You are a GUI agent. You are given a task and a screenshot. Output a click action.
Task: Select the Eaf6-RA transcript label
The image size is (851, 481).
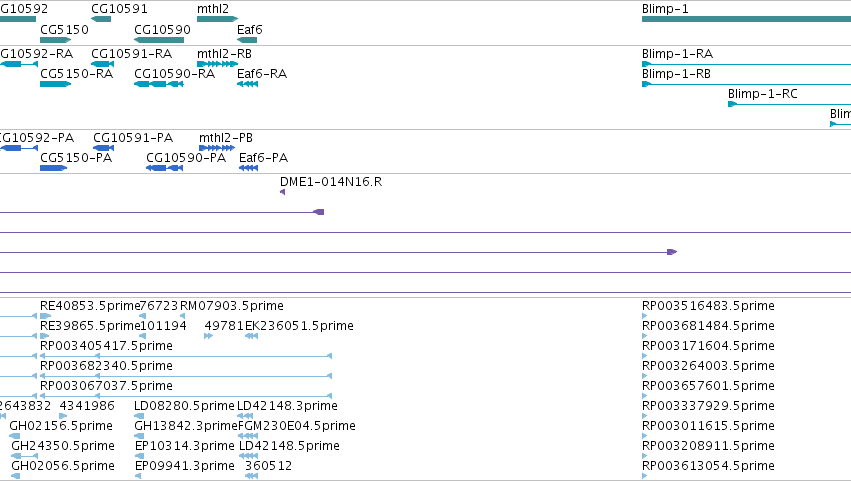point(262,74)
